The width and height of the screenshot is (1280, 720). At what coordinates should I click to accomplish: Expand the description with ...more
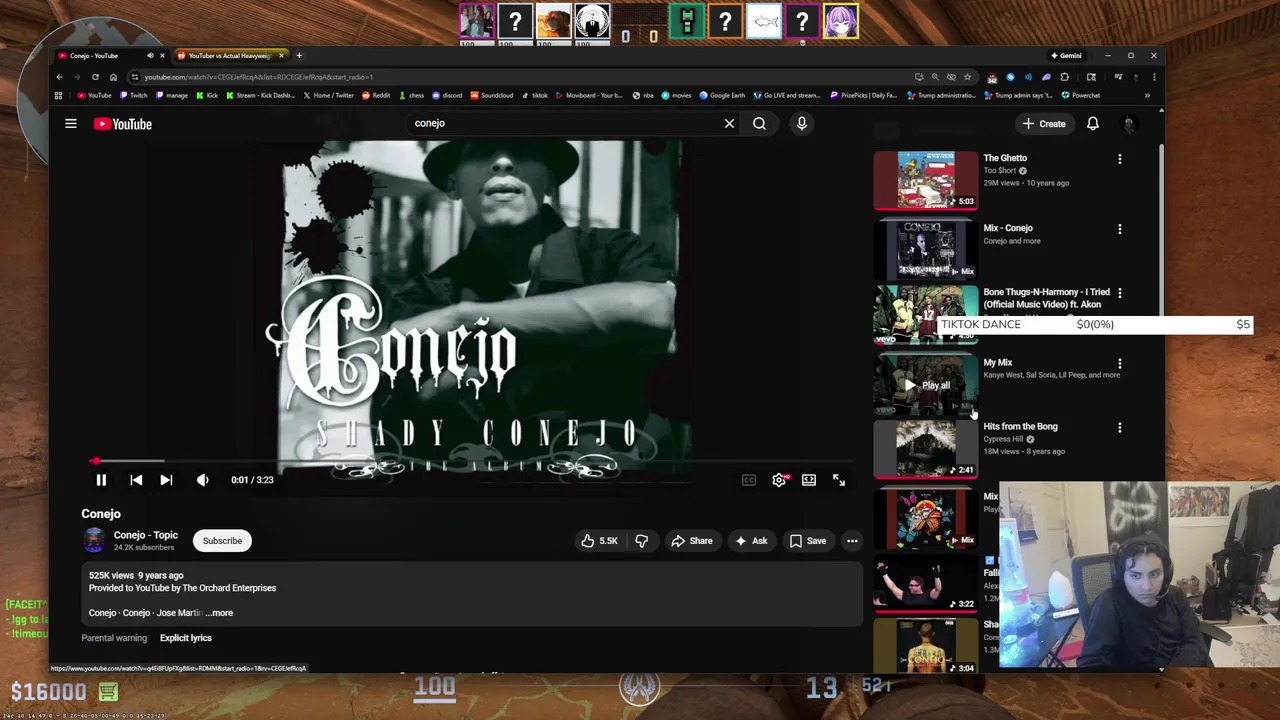[219, 613]
